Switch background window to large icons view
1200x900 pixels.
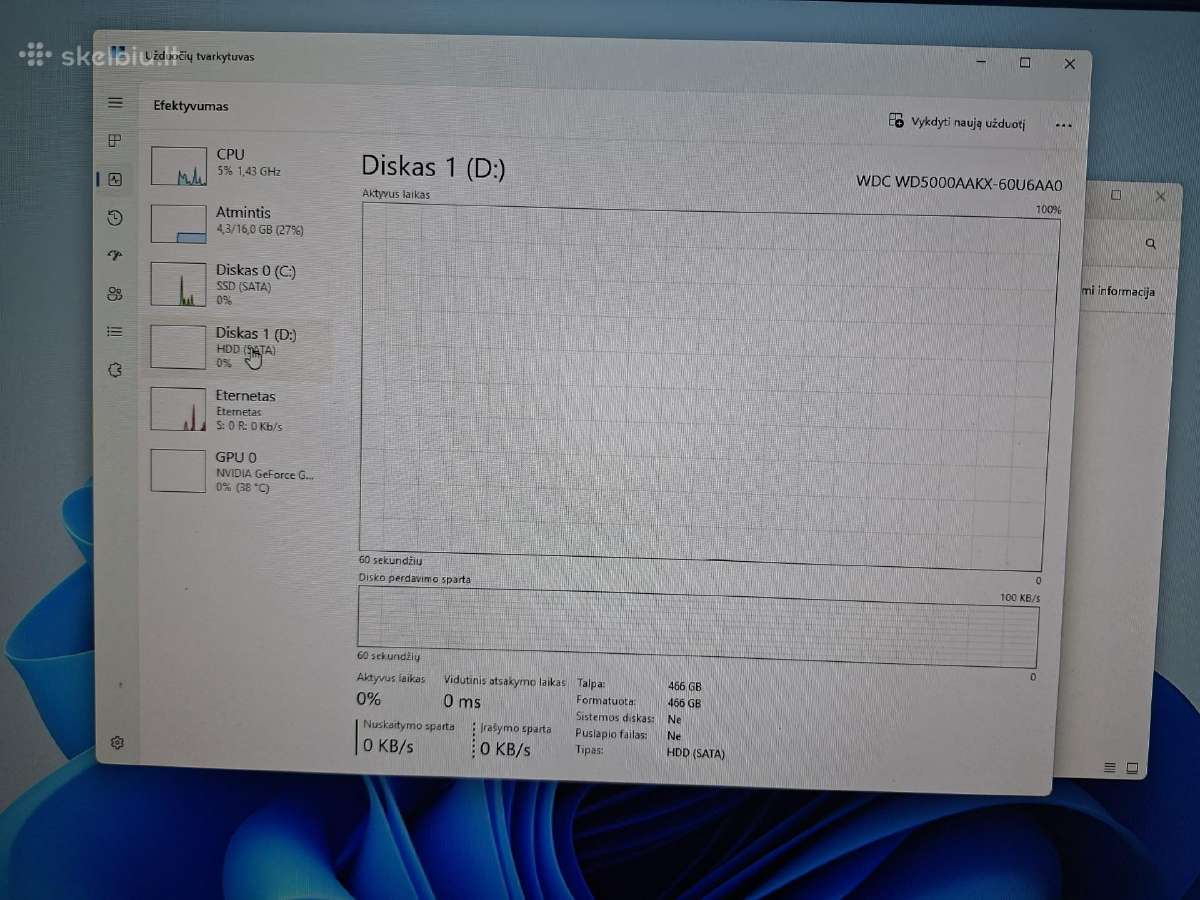point(1132,768)
